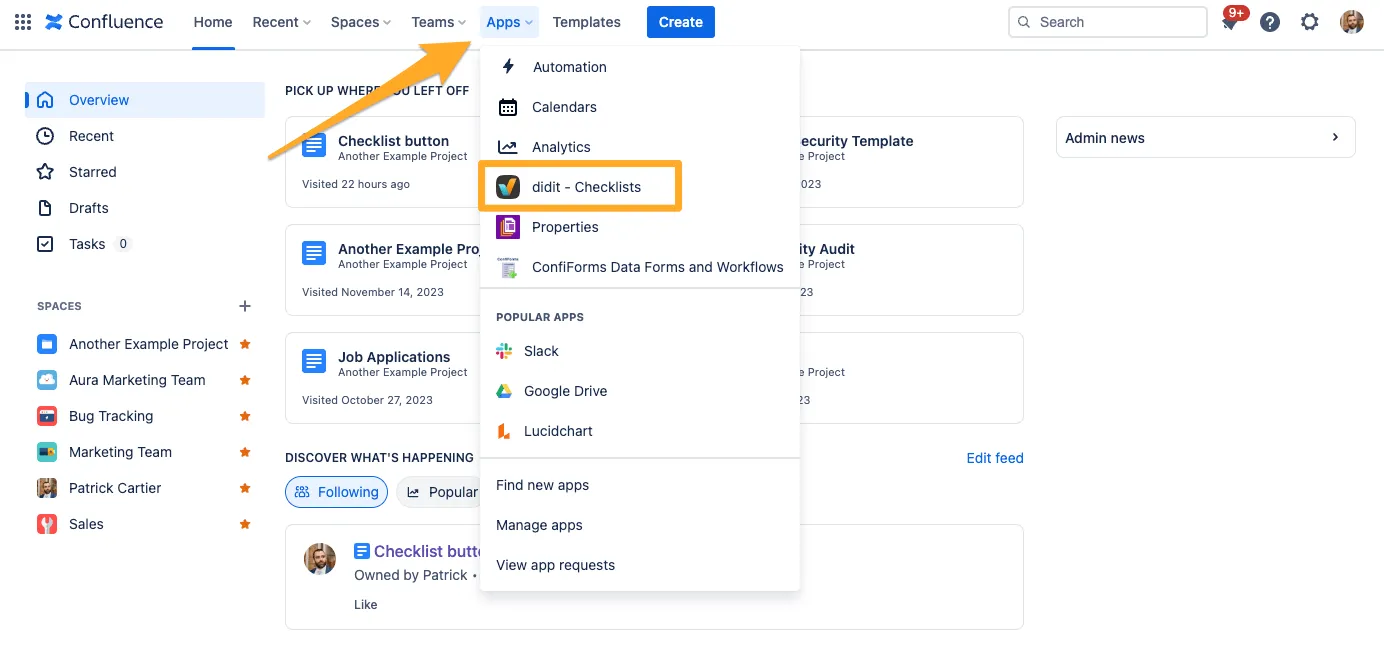
Task: Choose View app requests
Action: 640,565
